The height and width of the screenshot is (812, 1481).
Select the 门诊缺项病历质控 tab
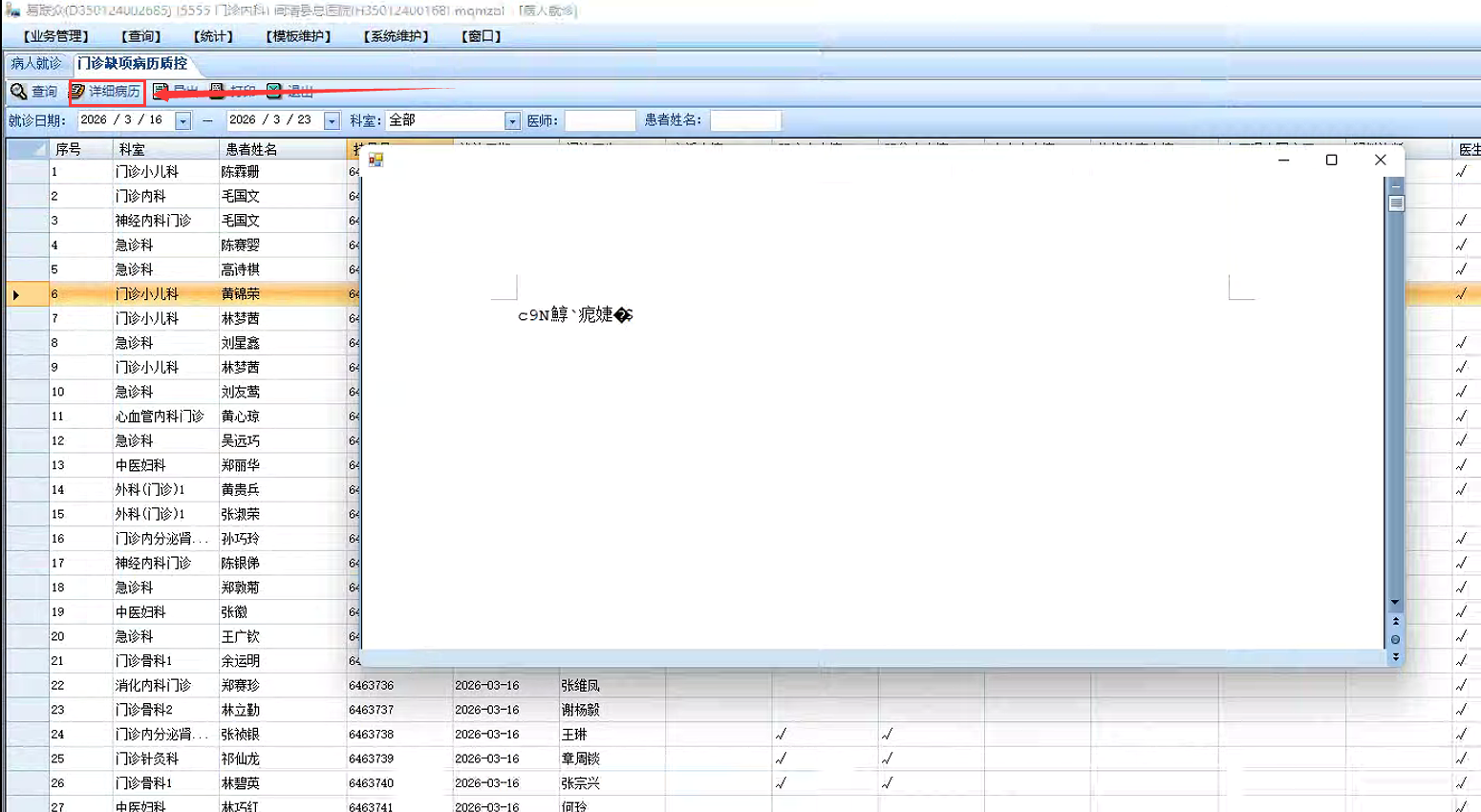pyautogui.click(x=132, y=64)
